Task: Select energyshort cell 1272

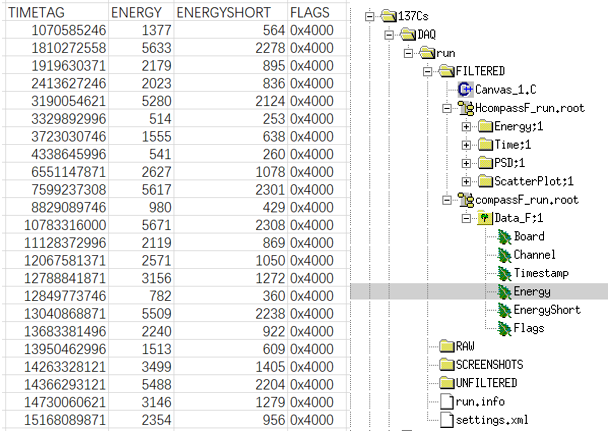Action: point(231,278)
